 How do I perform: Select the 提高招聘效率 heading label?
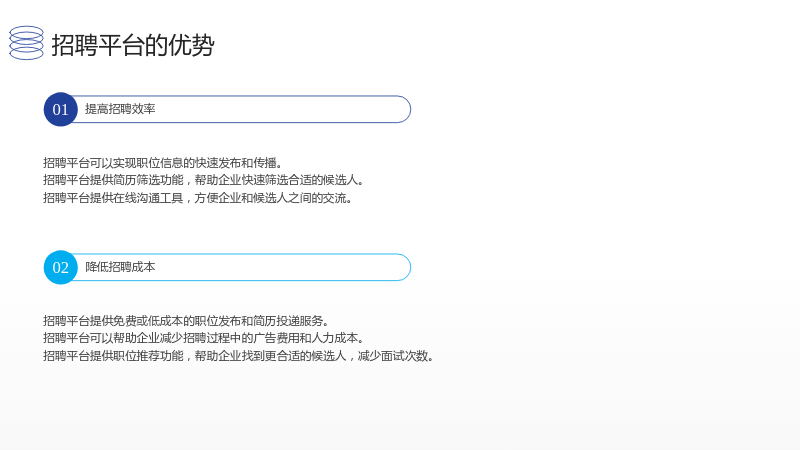(x=120, y=109)
